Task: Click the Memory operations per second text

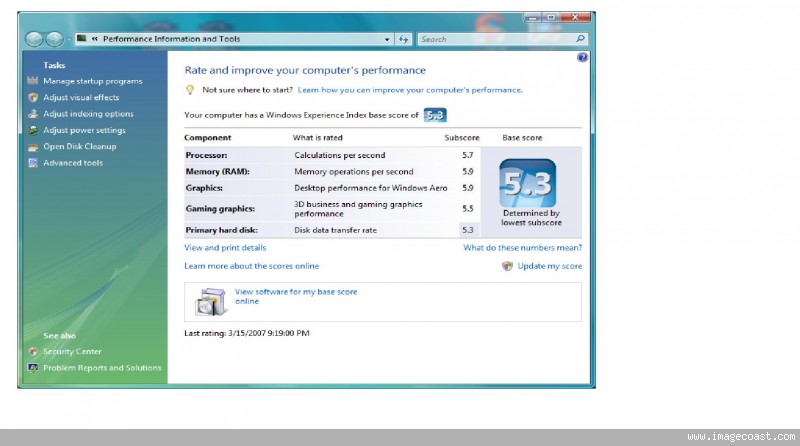Action: [x=354, y=171]
